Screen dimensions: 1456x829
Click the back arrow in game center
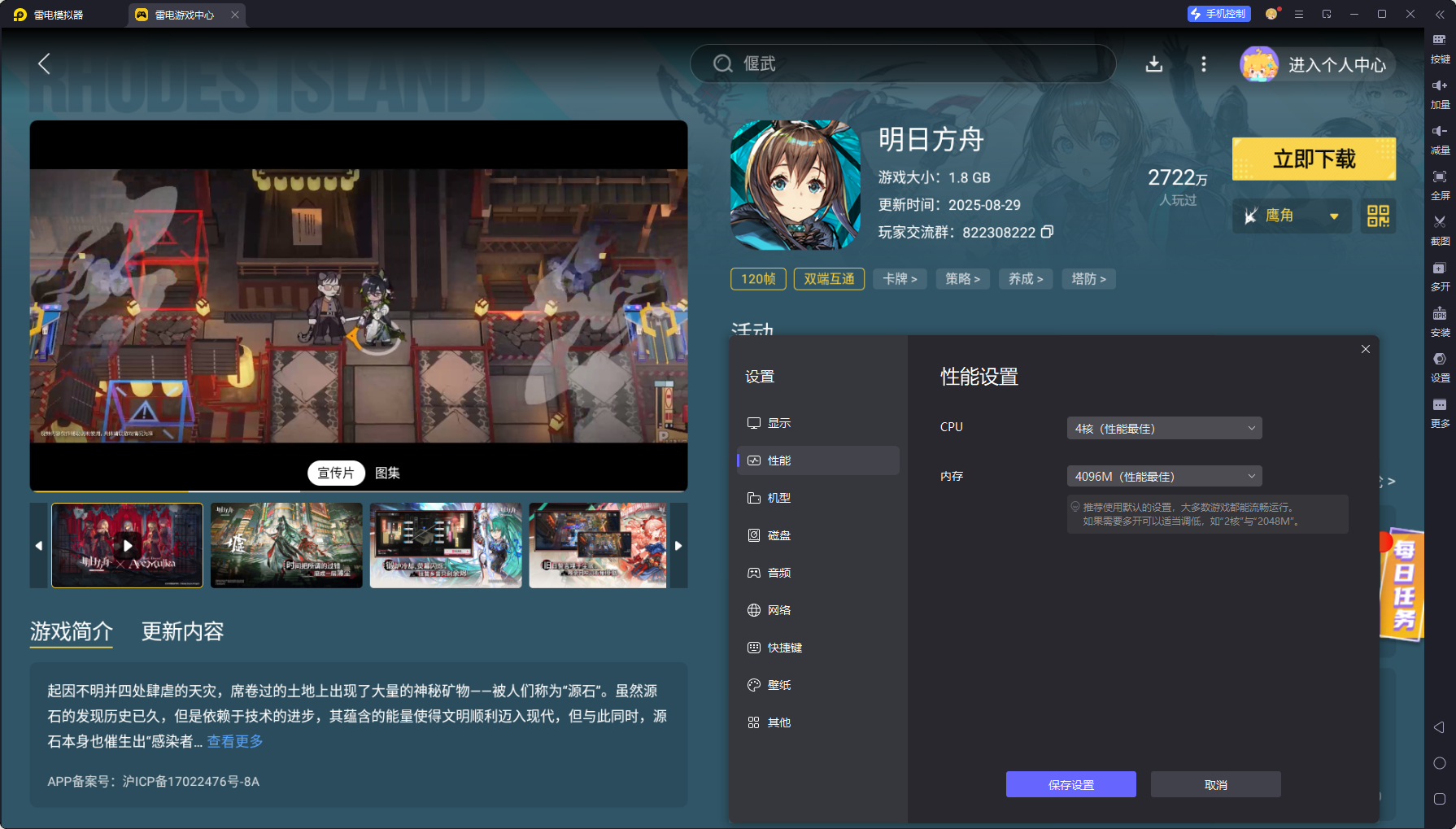click(x=45, y=63)
